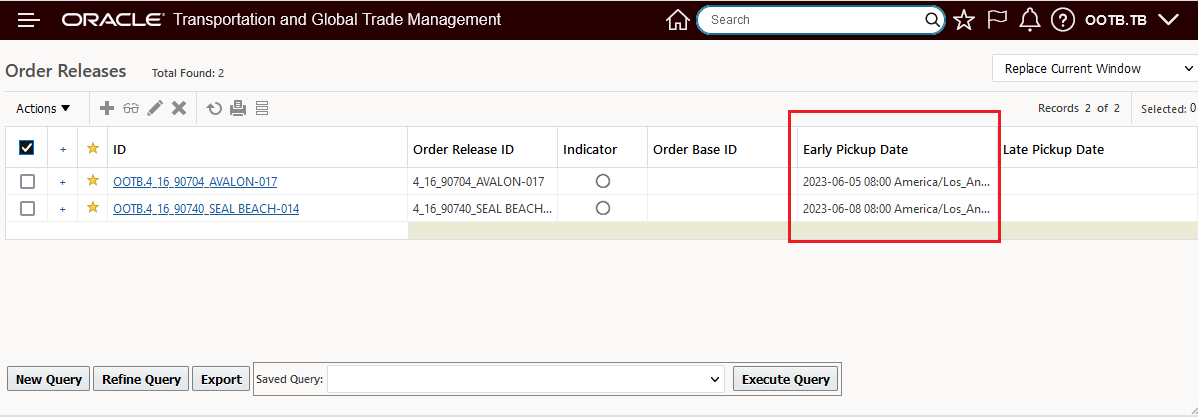Screen dimensions: 1198x417
Task: Click the Print toolbar icon
Action: tap(238, 108)
